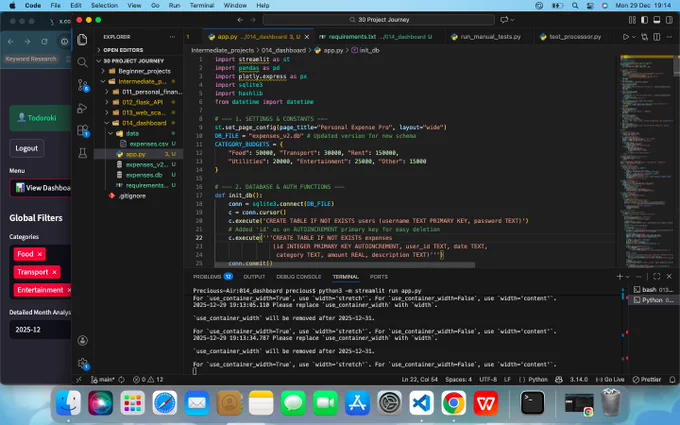
Task: Expand the Open Editors section
Action: [123, 50]
